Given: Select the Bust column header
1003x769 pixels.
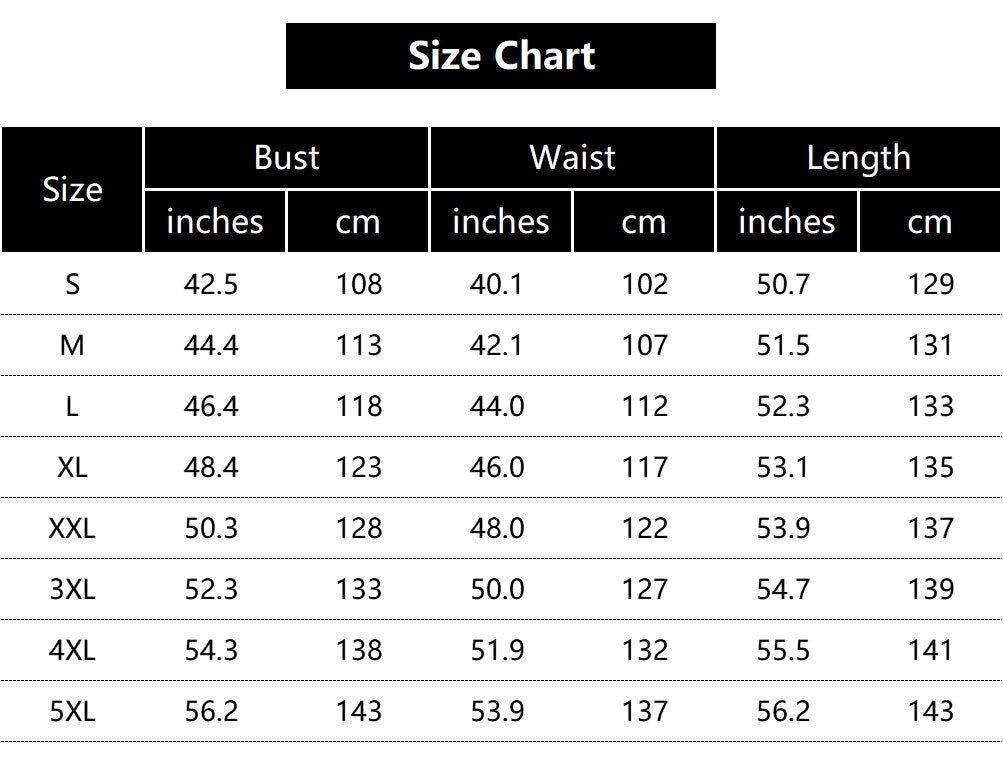Looking at the screenshot, I should [287, 158].
